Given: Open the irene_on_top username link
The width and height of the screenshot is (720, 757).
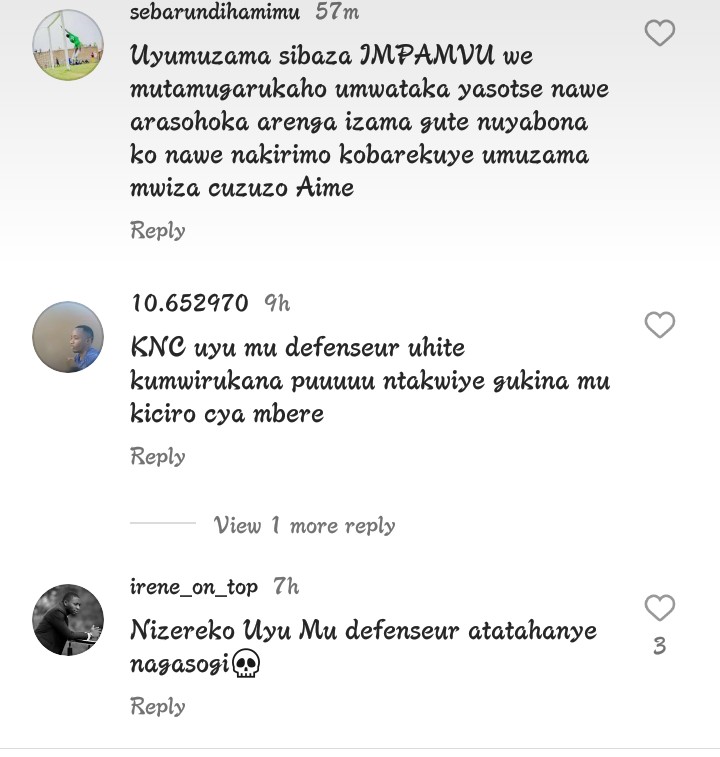Looking at the screenshot, I should (x=194, y=586).
